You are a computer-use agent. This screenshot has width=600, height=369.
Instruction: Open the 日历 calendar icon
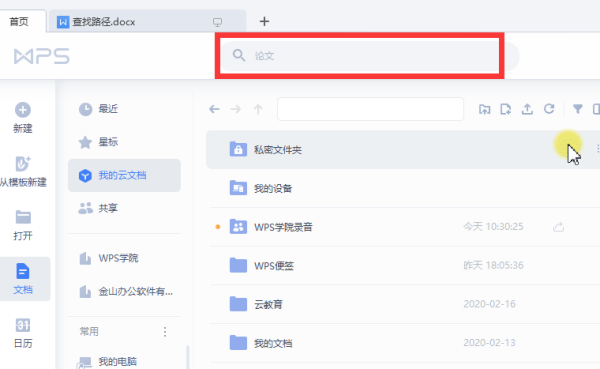pyautogui.click(x=23, y=325)
